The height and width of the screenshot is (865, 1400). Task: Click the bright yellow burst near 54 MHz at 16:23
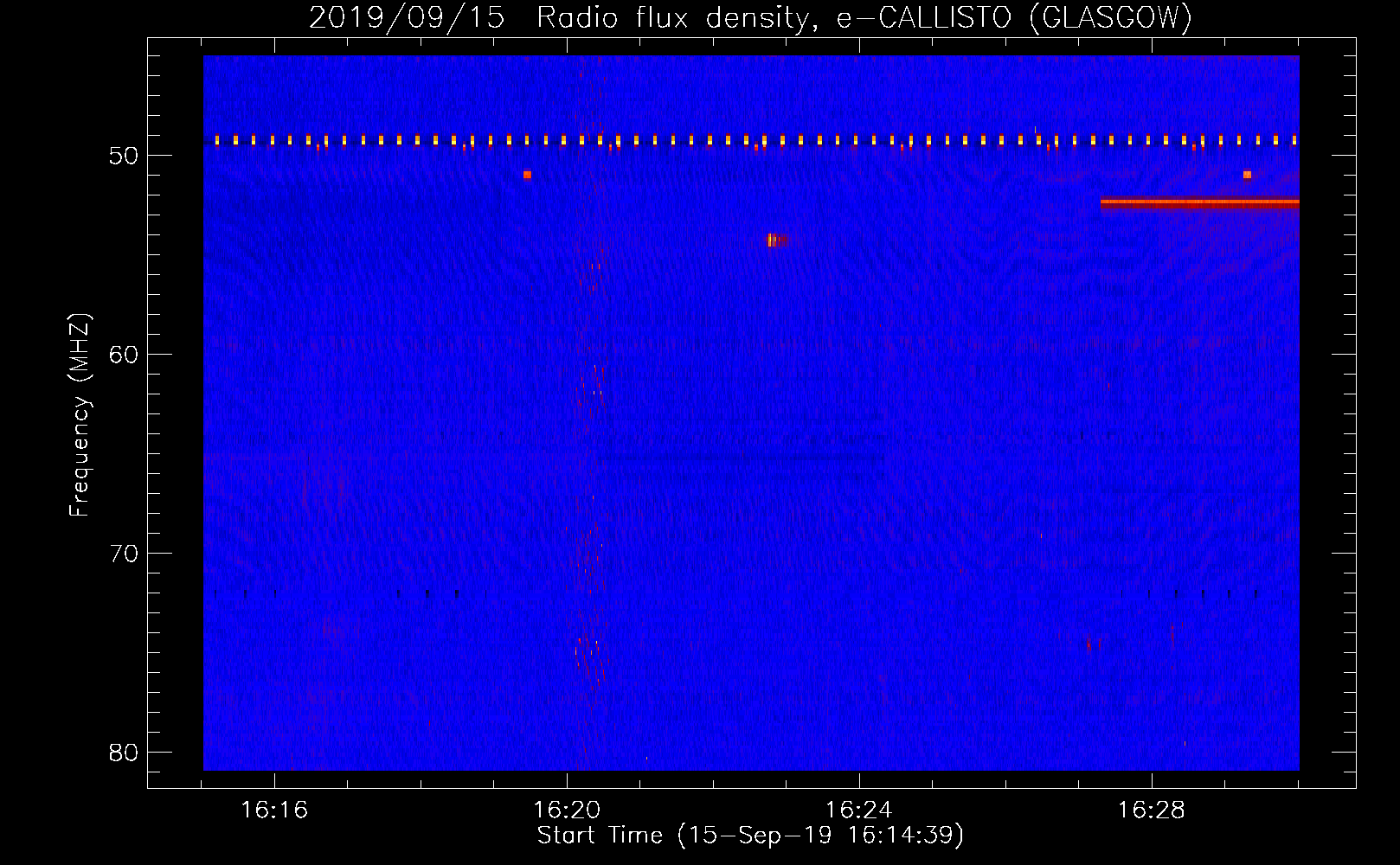[x=773, y=240]
